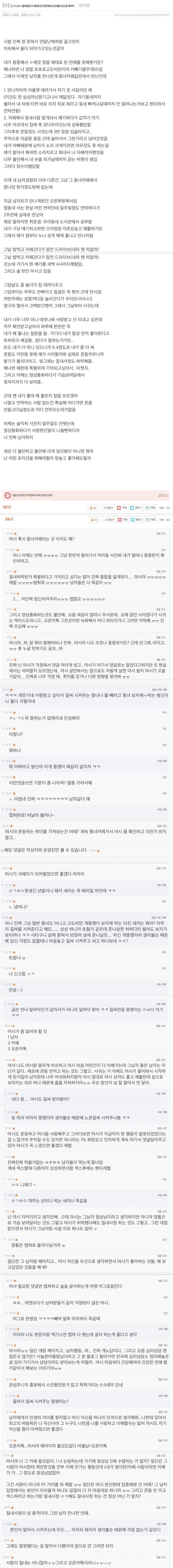
Task: Click the report (신고) icon in upper toolbar
Action: pos(168,508)
